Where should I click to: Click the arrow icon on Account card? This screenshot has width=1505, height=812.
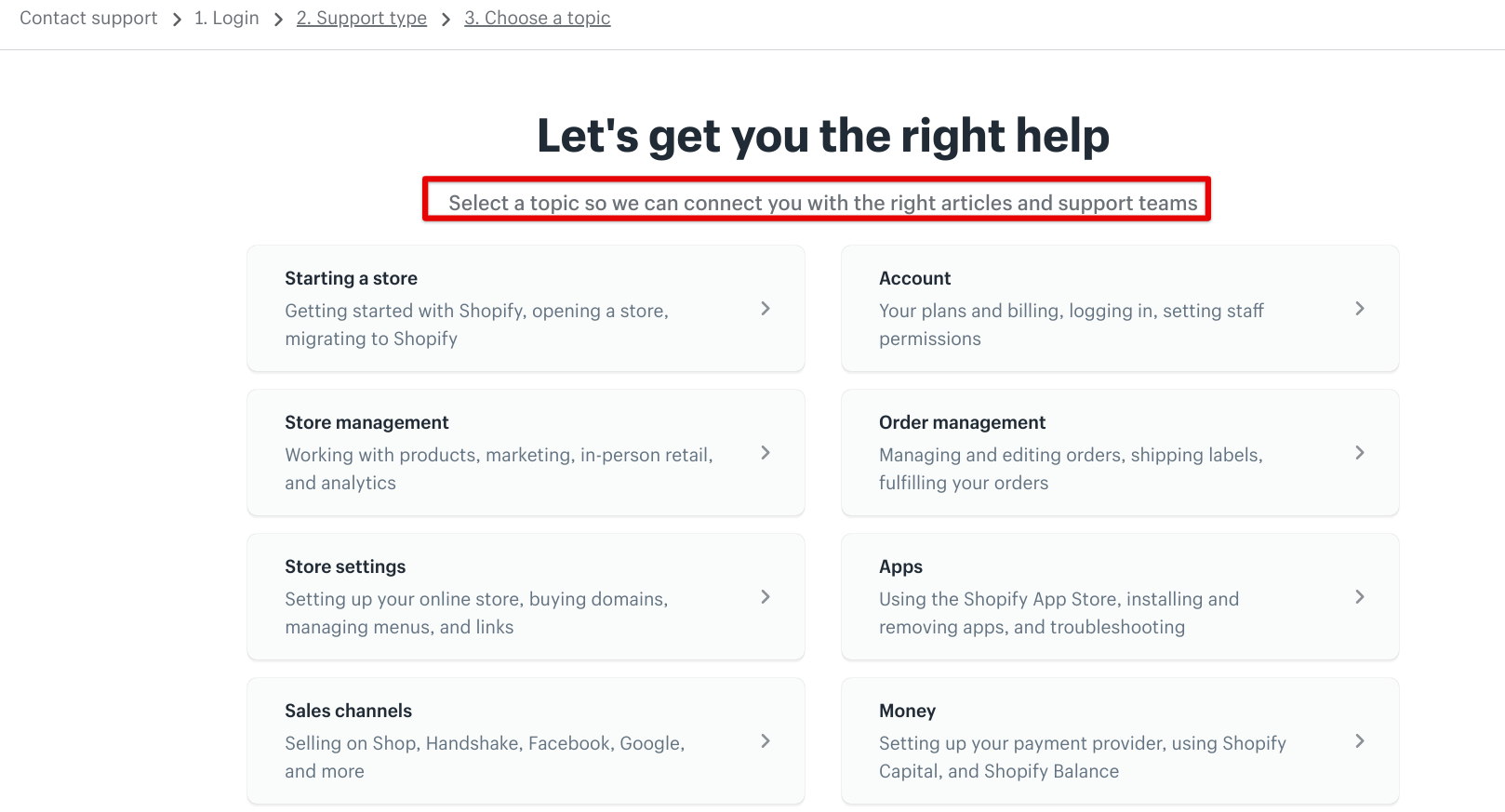point(1360,309)
